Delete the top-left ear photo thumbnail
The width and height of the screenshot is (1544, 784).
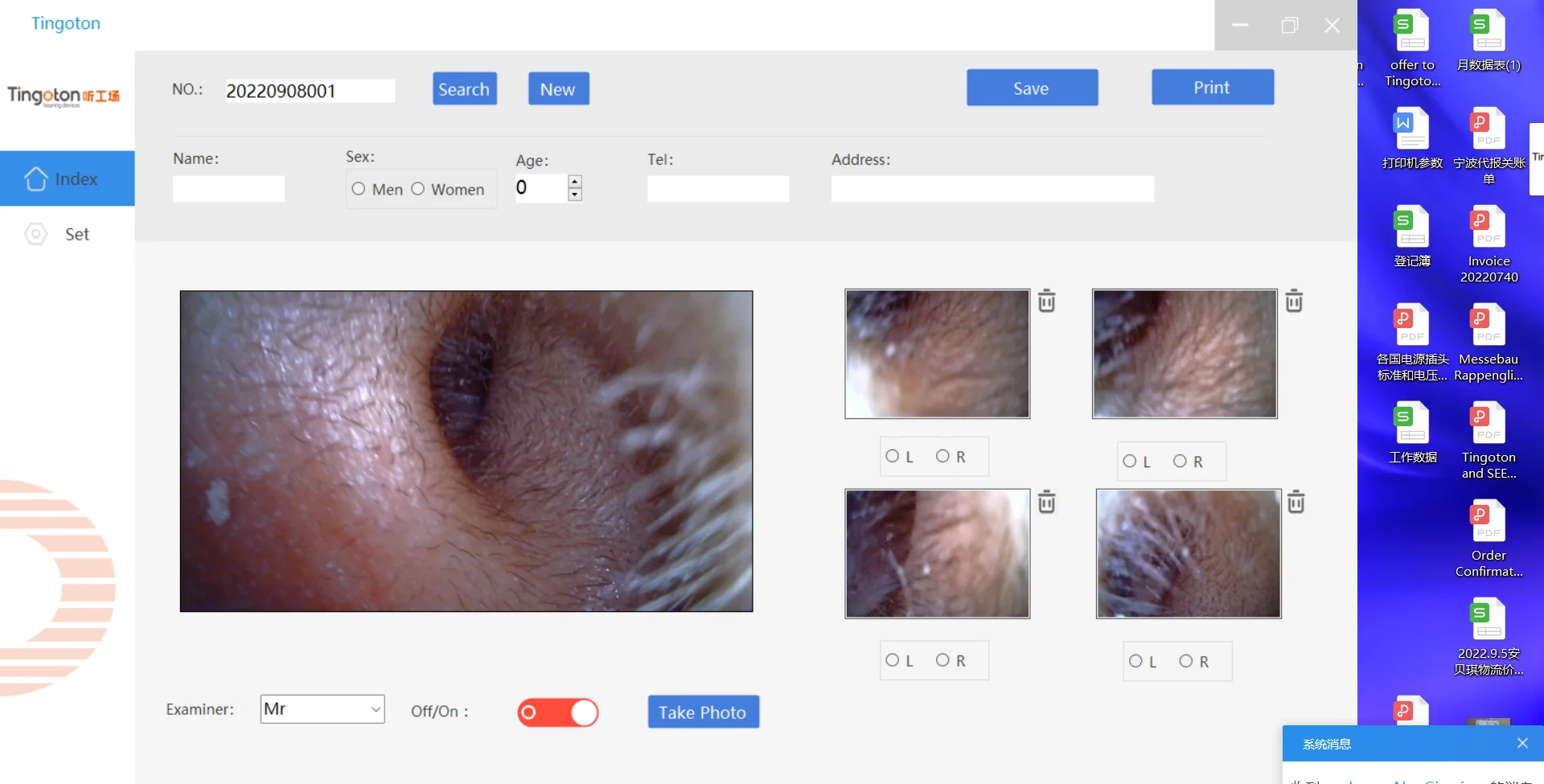point(1046,300)
